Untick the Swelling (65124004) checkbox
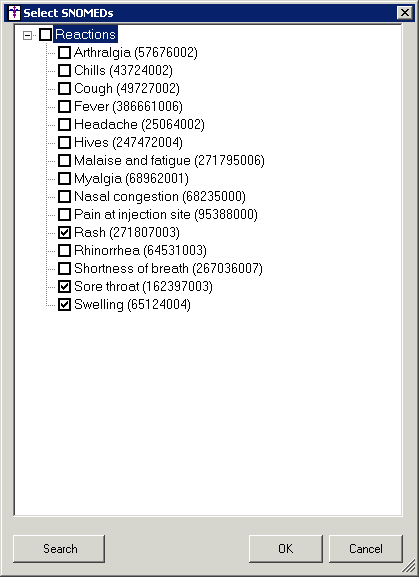Screen dimensions: 419x577 click(64, 305)
